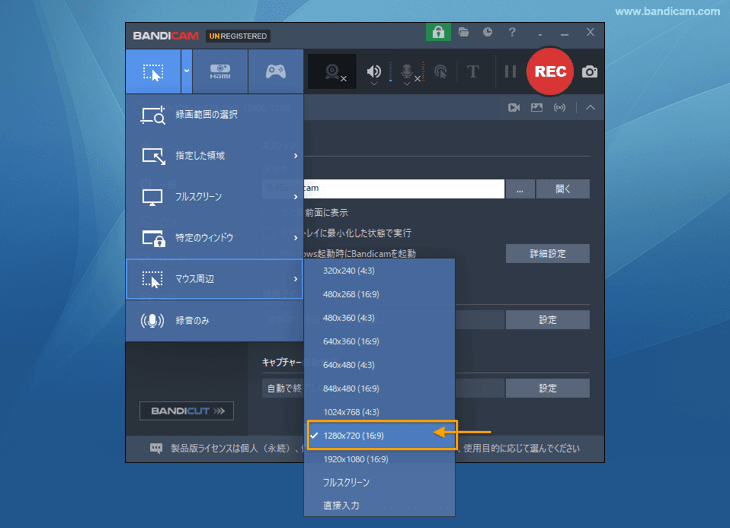The image size is (730, 528).
Task: Open the output folder icon
Action: (x=463, y=32)
